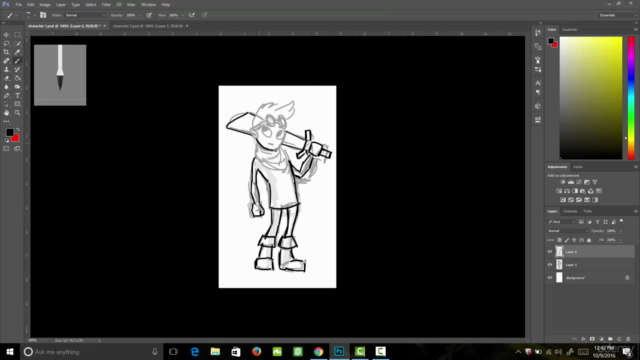Open the brush Opacity slider dropdown
The height and width of the screenshot is (360, 640).
coord(140,15)
